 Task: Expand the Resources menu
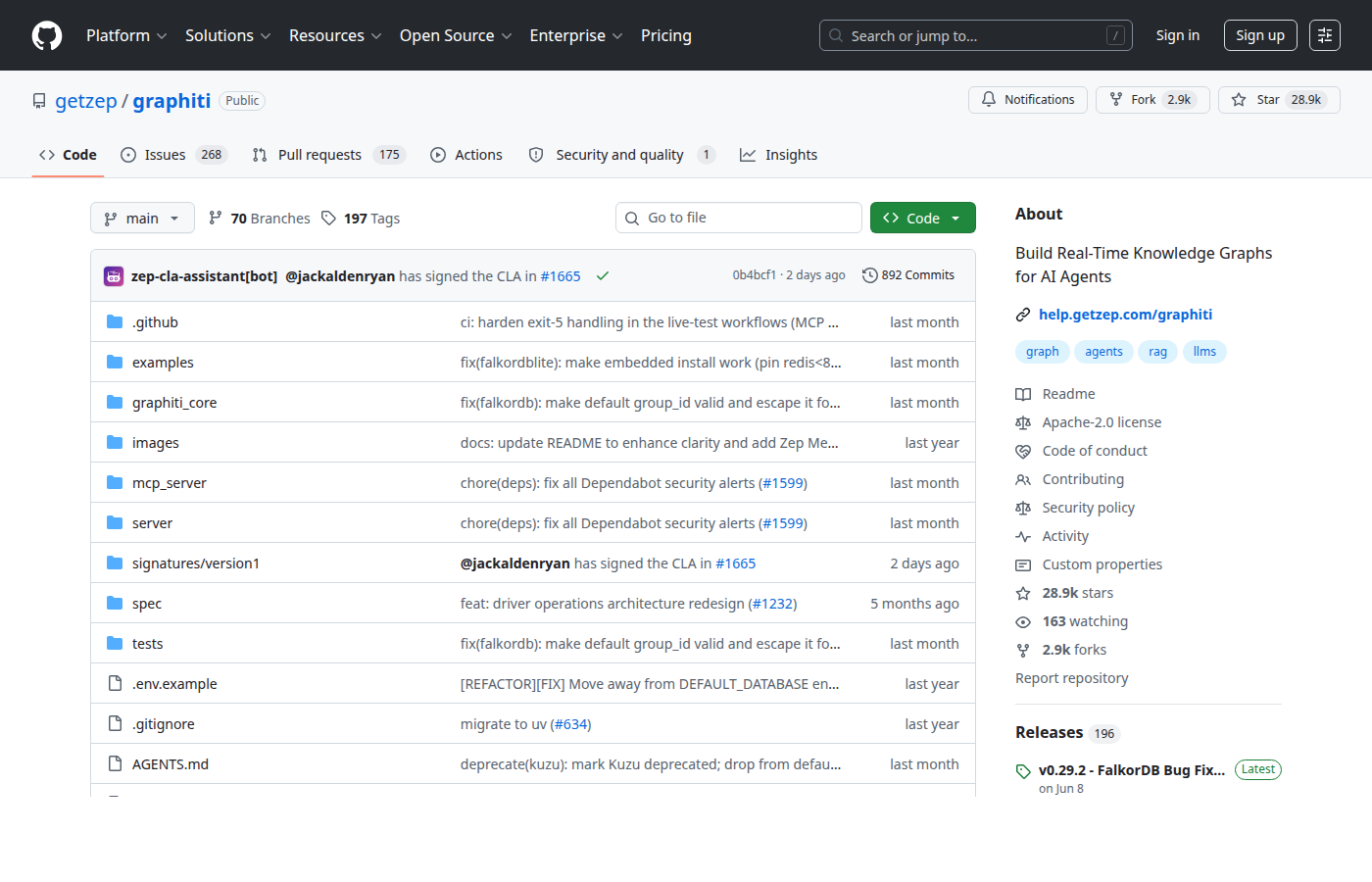tap(335, 35)
